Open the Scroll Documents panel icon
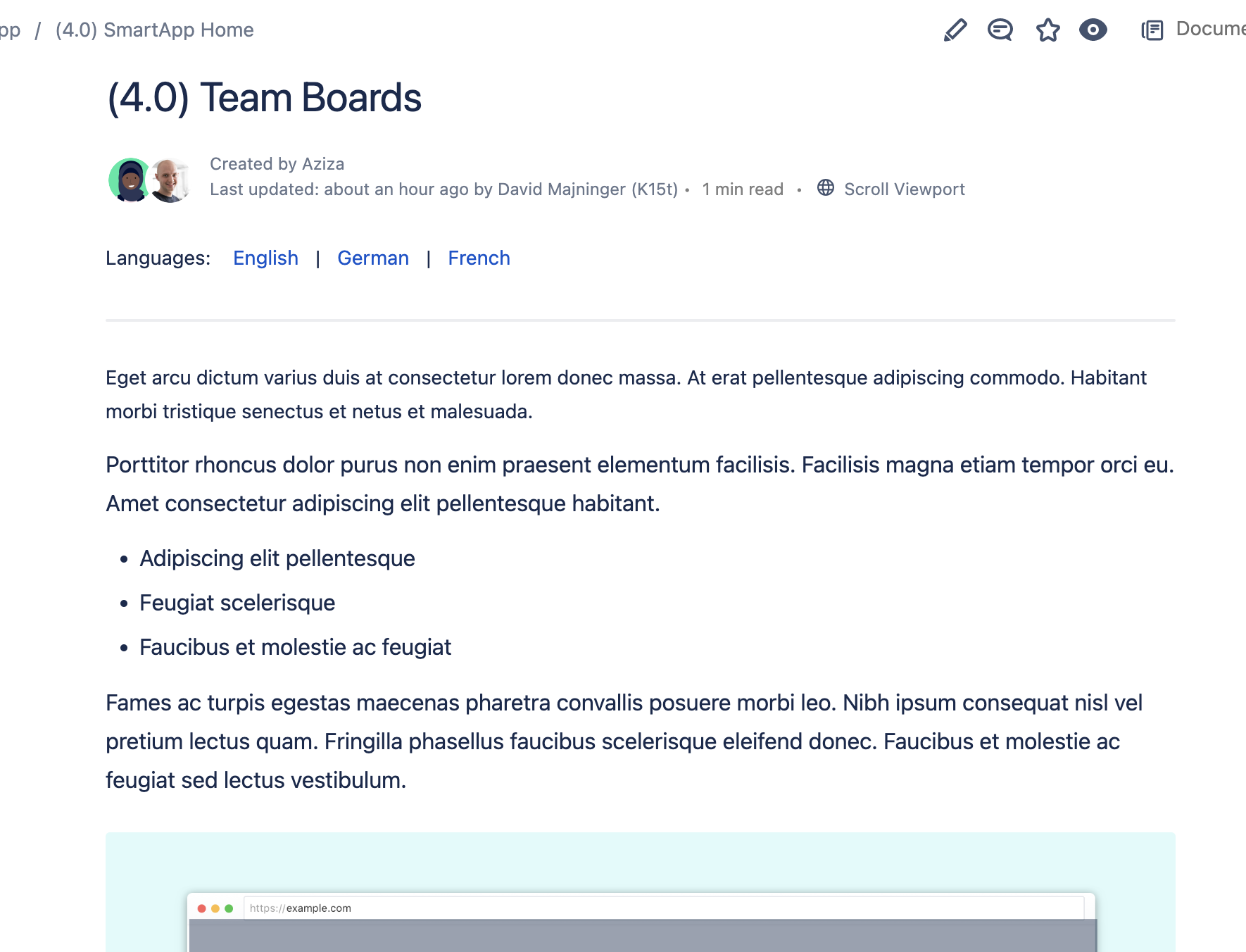Viewport: 1246px width, 952px height. click(x=1153, y=30)
